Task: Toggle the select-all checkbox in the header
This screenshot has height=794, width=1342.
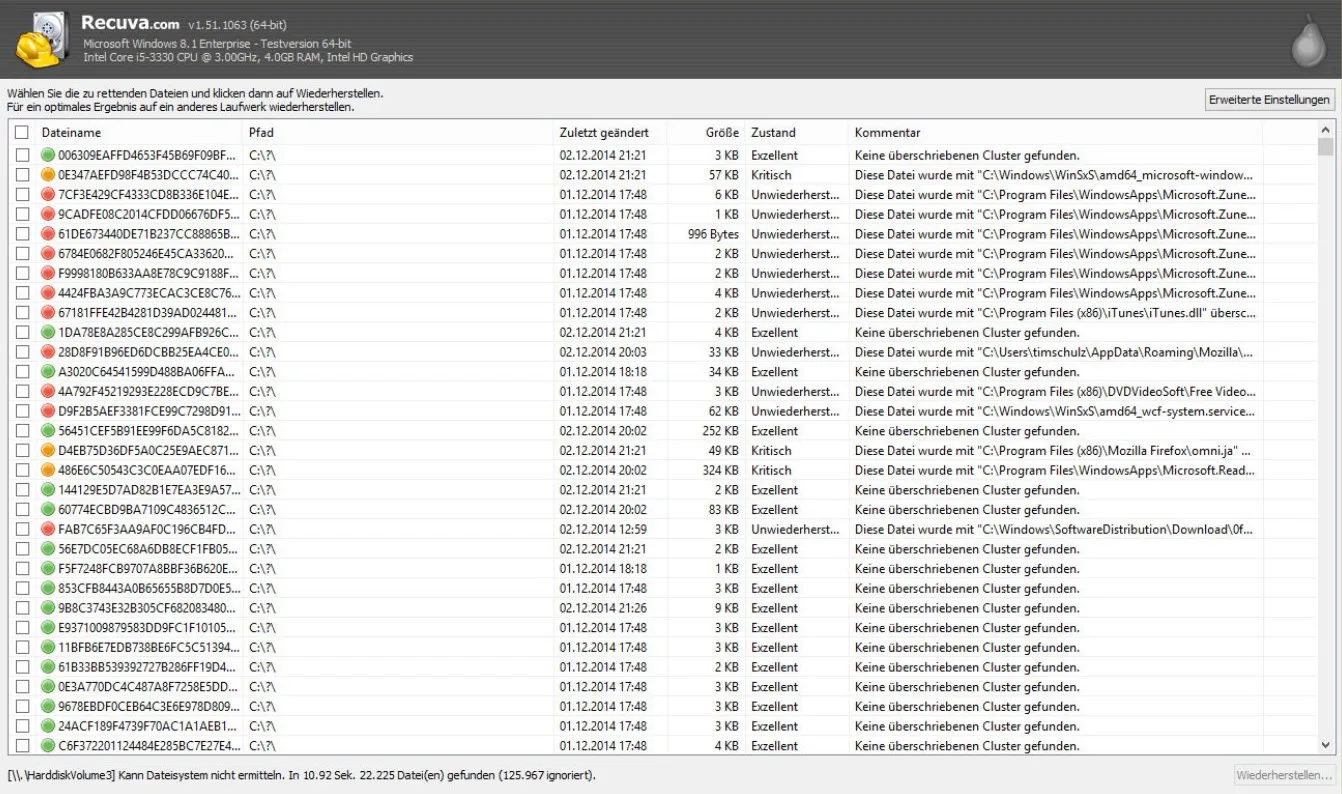Action: coord(22,132)
